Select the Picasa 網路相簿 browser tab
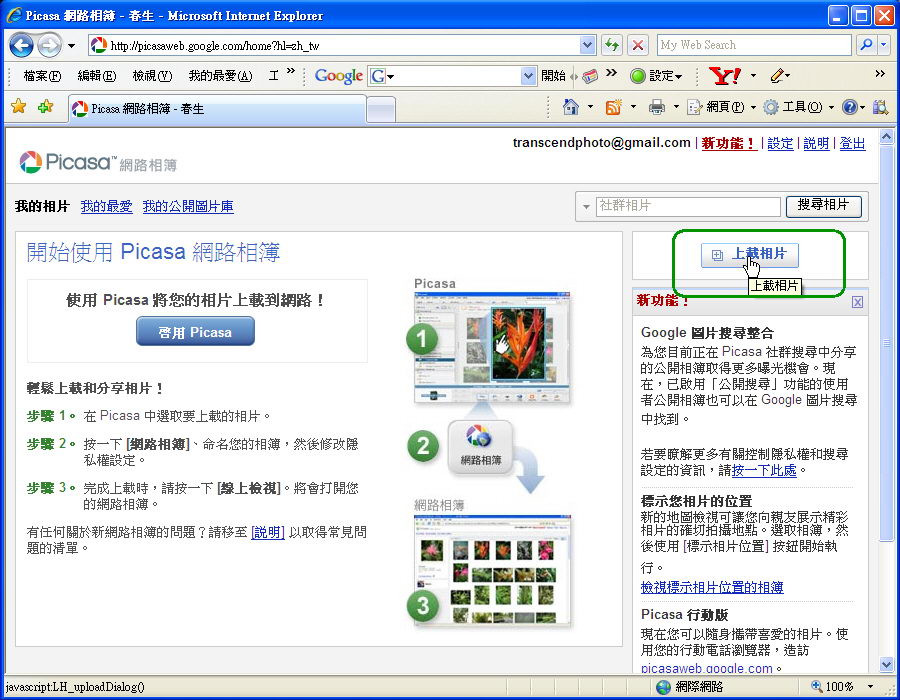 click(x=217, y=108)
